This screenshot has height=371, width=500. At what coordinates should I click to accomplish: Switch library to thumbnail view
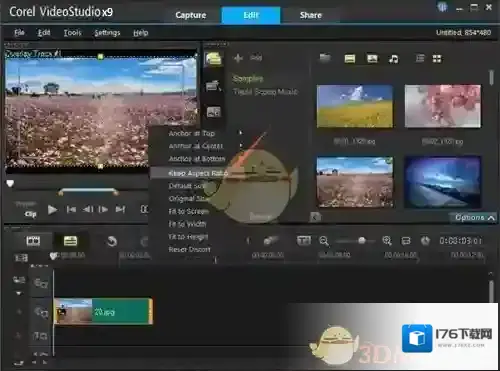(437, 59)
